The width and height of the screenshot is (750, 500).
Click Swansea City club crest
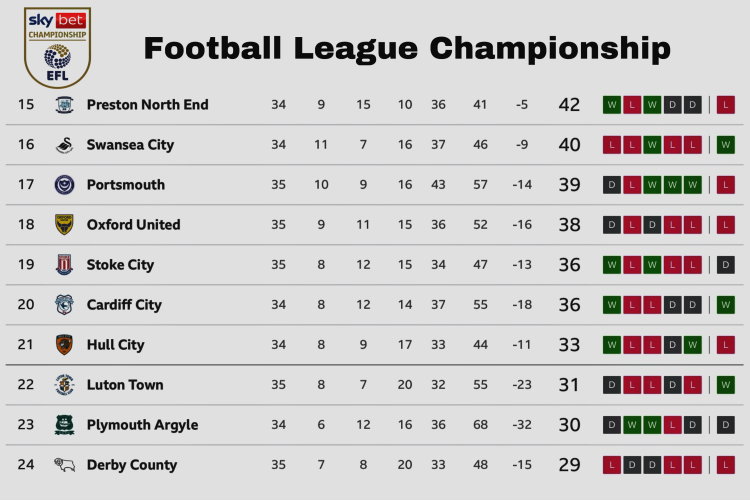point(65,145)
